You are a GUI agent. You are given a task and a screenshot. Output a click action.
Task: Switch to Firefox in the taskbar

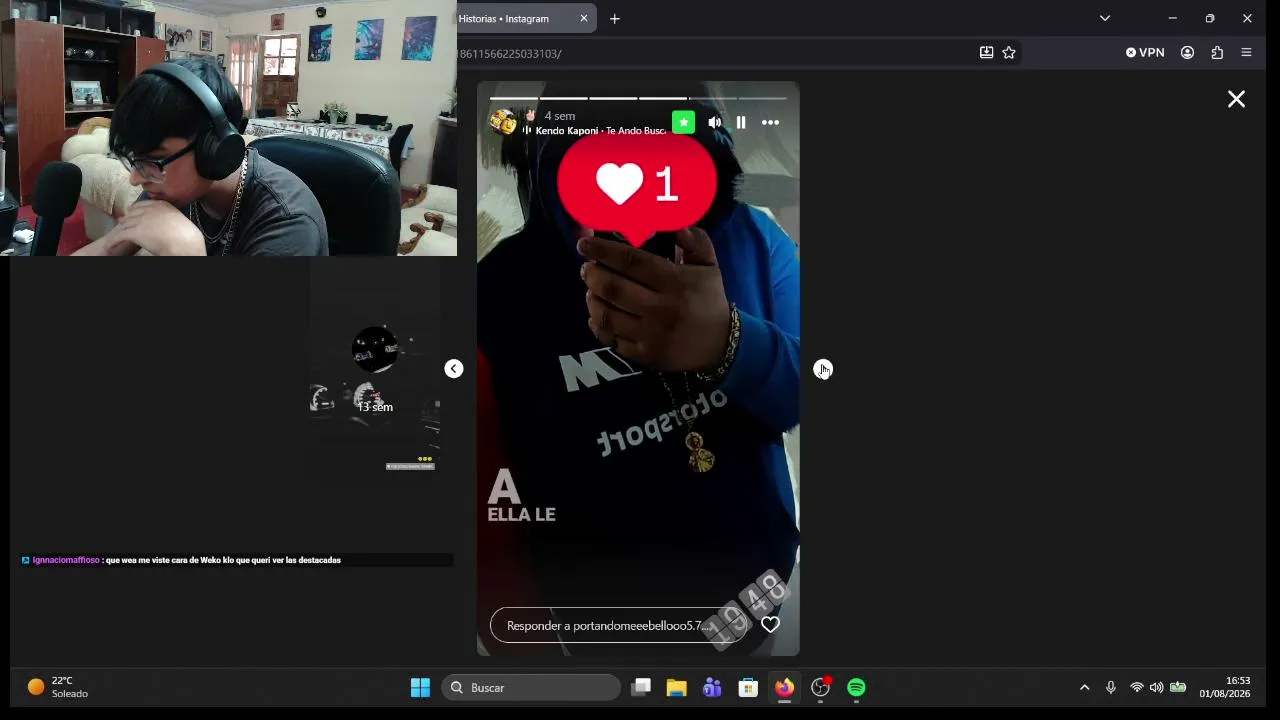(x=784, y=687)
